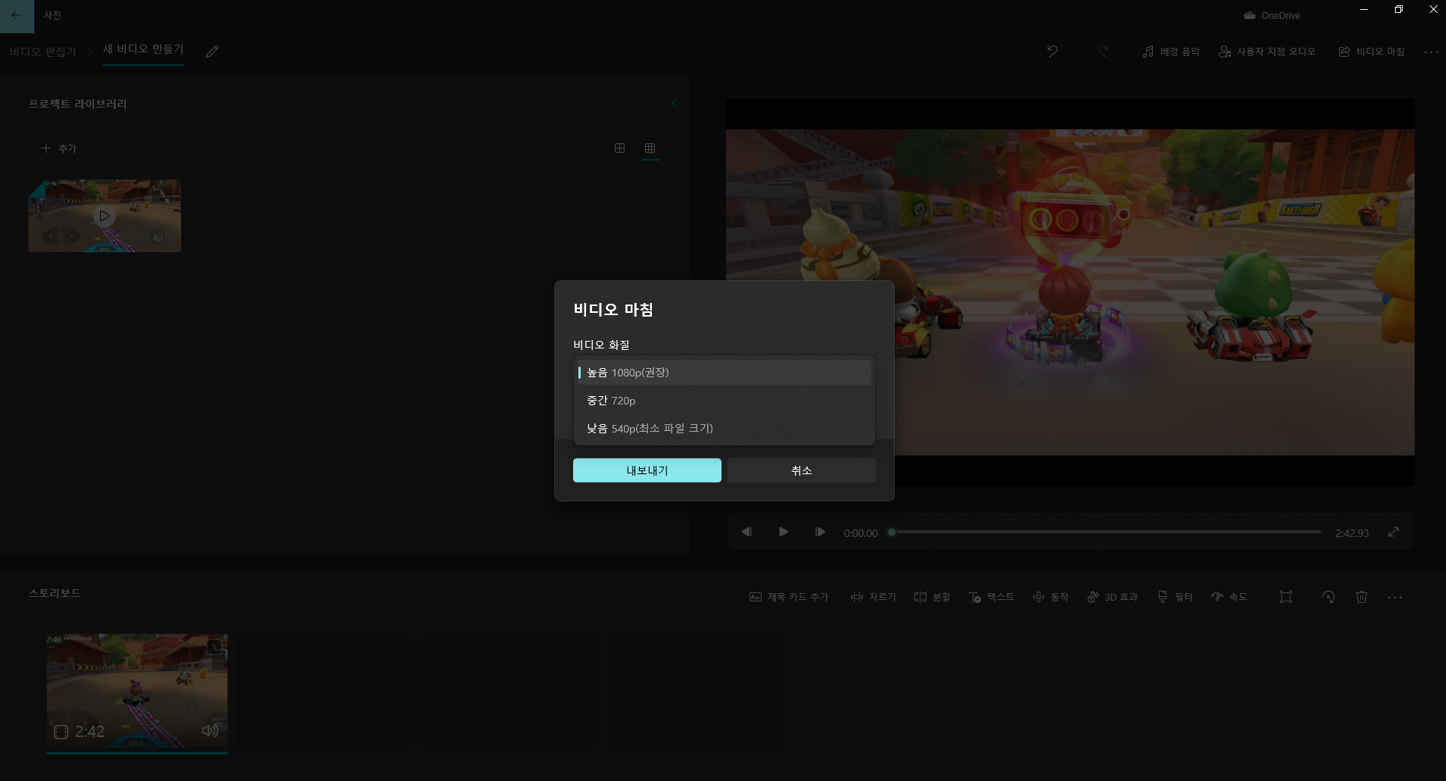Undo the last action

tap(1052, 51)
